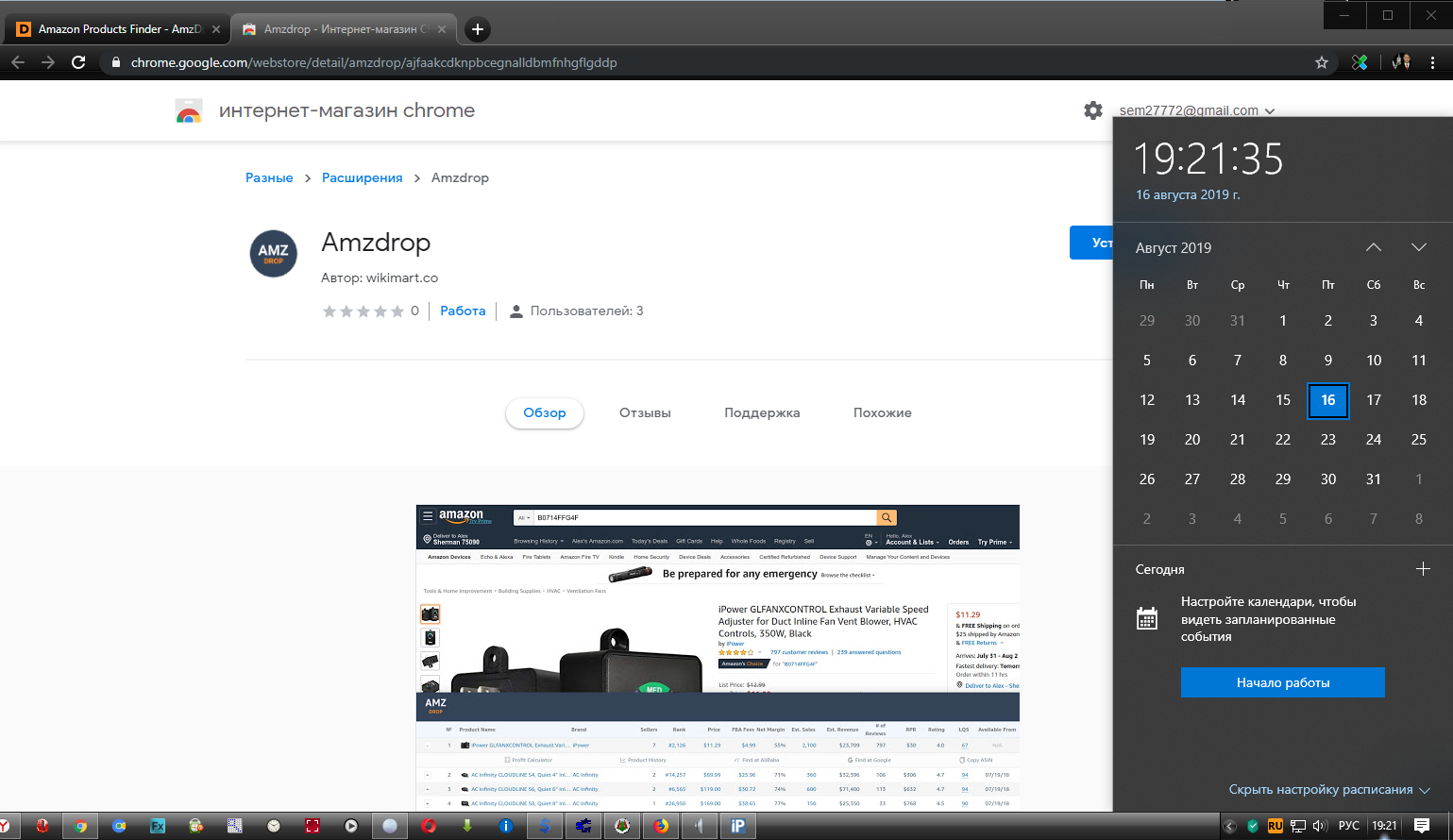Go to previous month with up chevron
Viewport: 1453px width, 840px height.
pos(1374,247)
